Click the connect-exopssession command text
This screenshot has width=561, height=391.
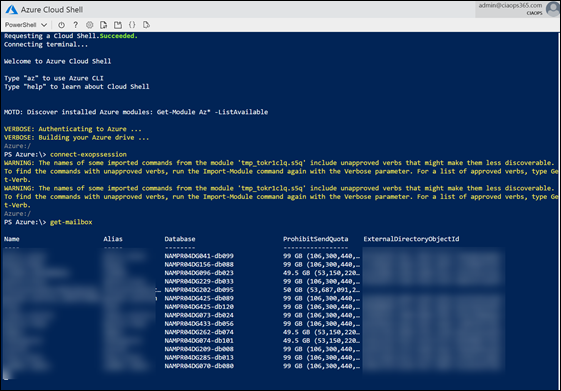(88, 155)
